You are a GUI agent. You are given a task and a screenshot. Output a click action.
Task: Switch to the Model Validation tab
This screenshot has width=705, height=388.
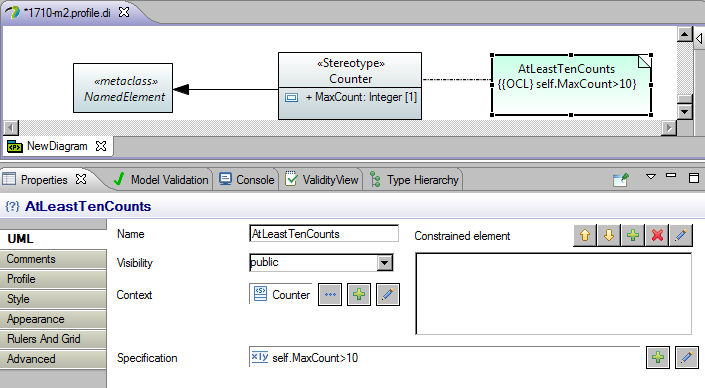(161, 180)
